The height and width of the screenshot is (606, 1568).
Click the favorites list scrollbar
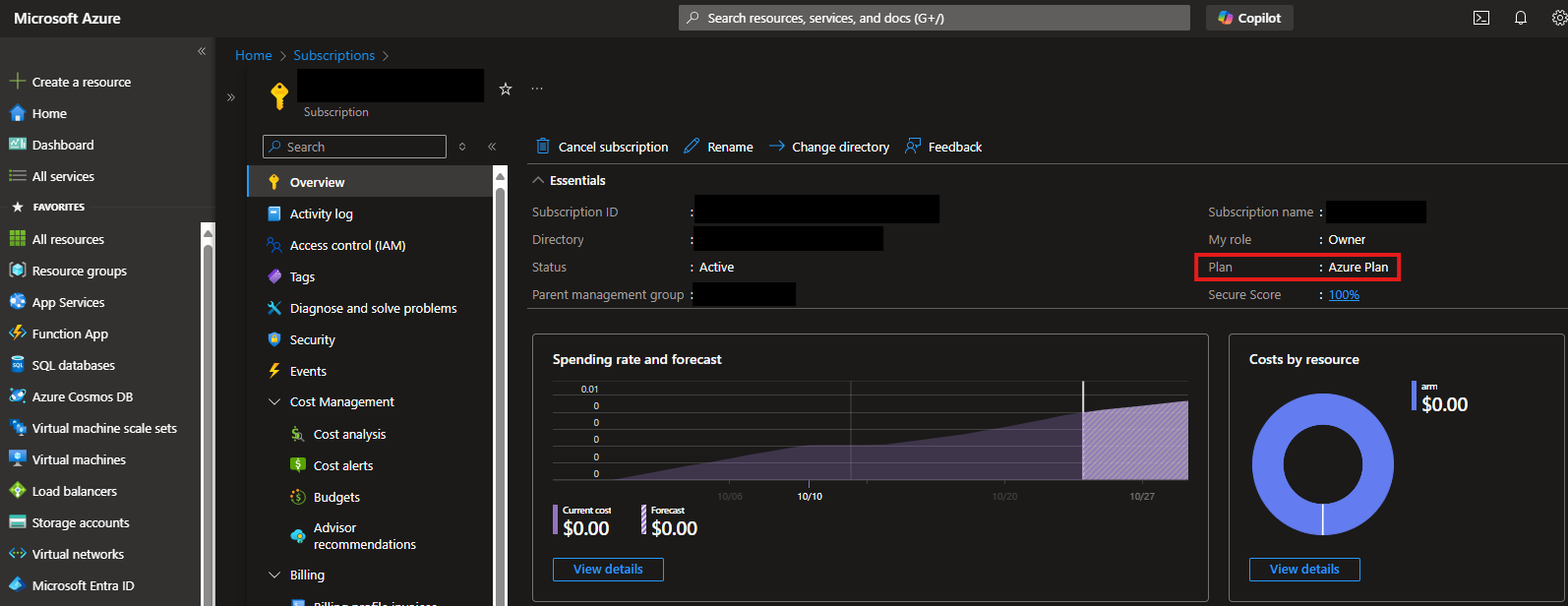point(208,418)
